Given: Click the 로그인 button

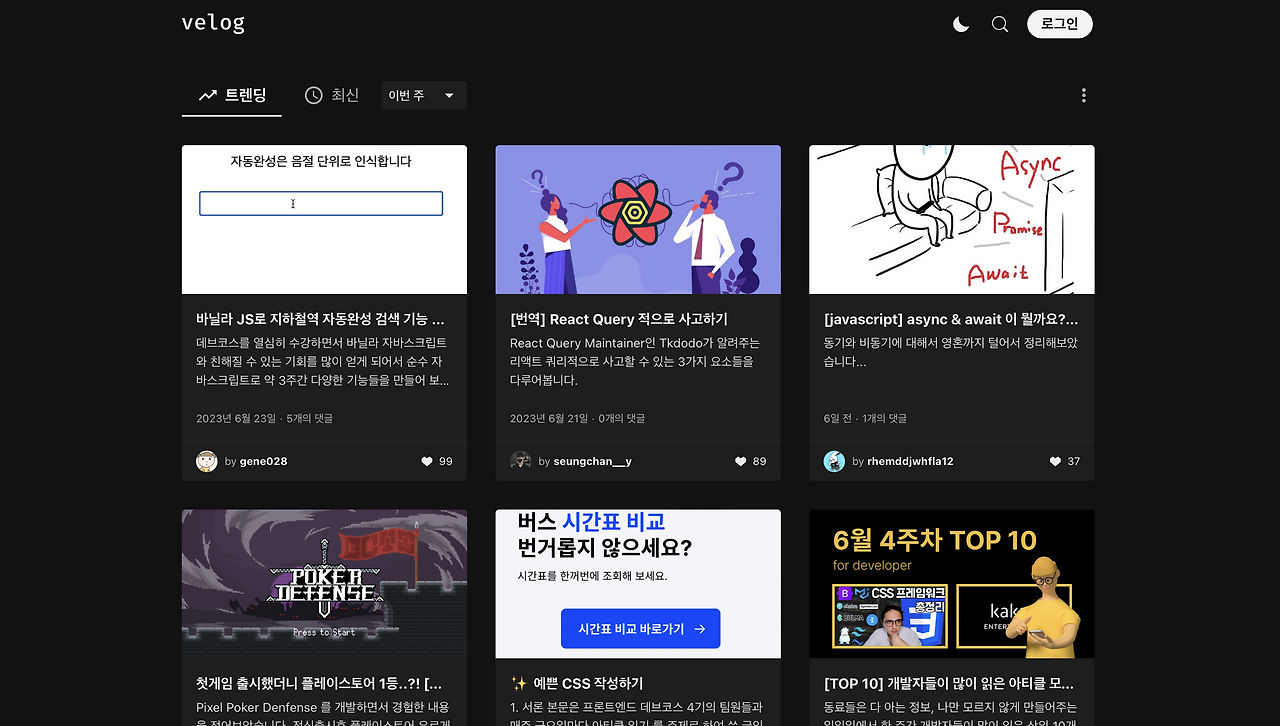Looking at the screenshot, I should tap(1059, 23).
